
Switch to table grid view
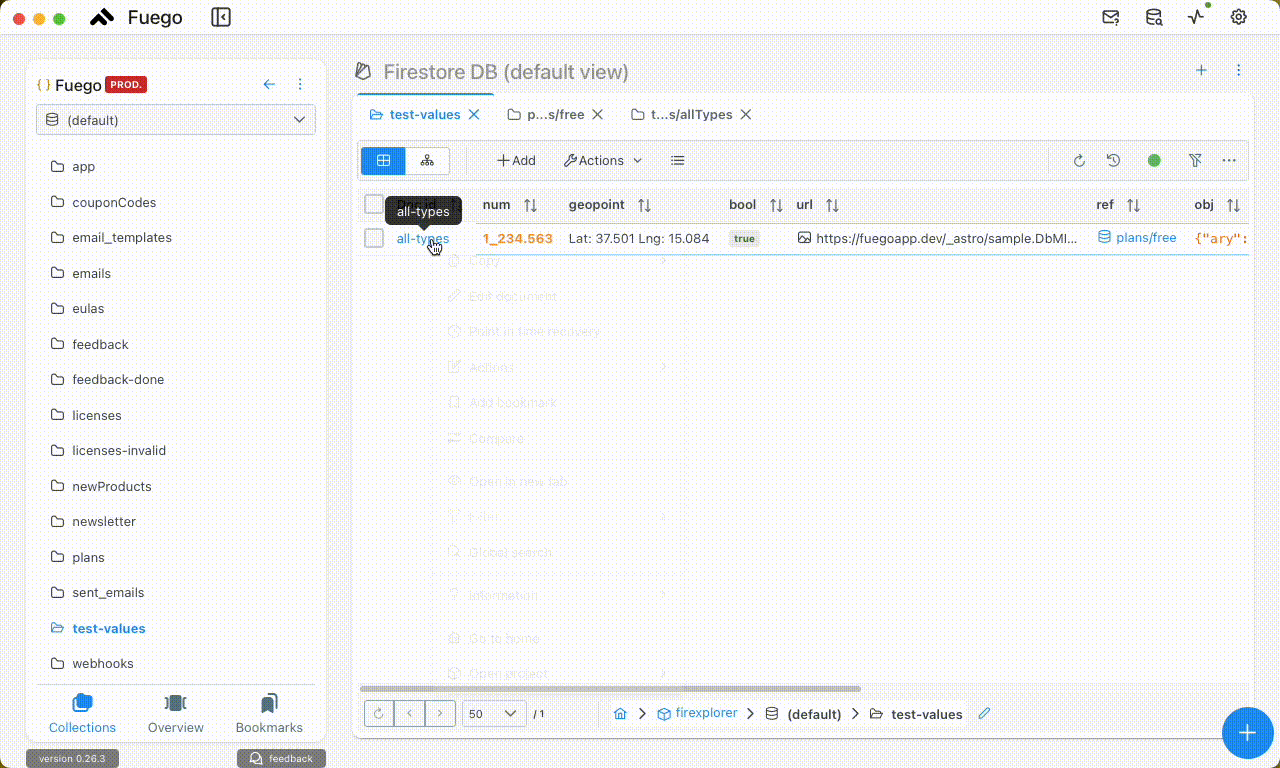[383, 160]
